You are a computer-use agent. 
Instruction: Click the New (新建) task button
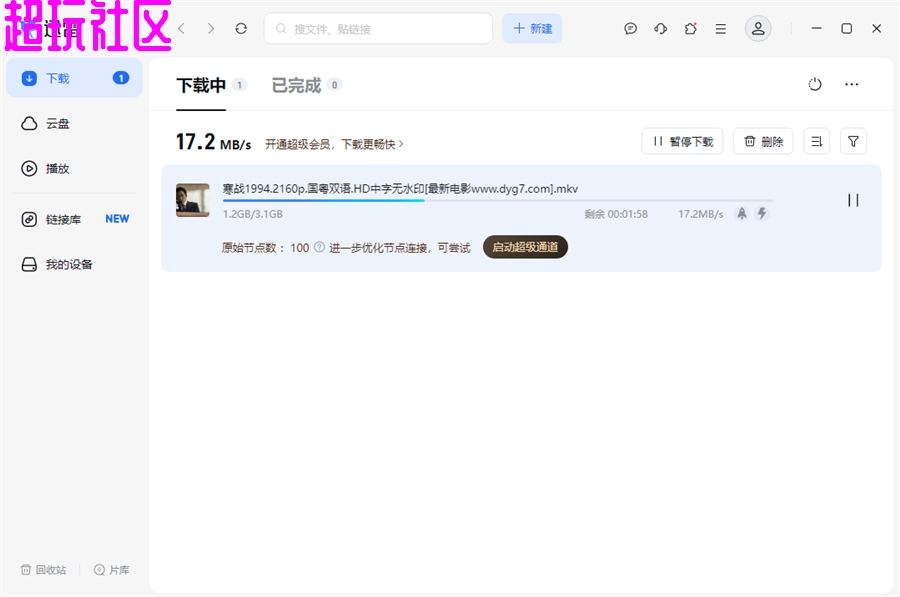click(532, 29)
